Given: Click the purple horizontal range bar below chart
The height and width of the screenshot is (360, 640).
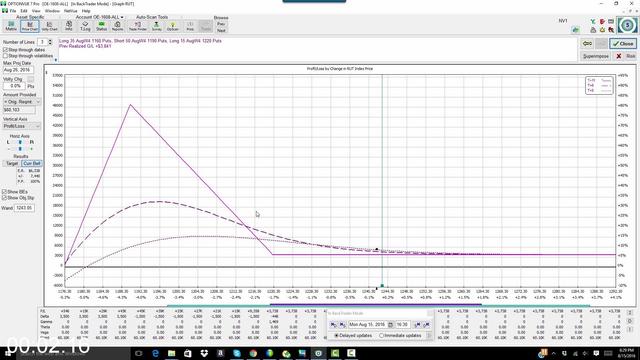Looking at the screenshot, I should coord(376,304).
